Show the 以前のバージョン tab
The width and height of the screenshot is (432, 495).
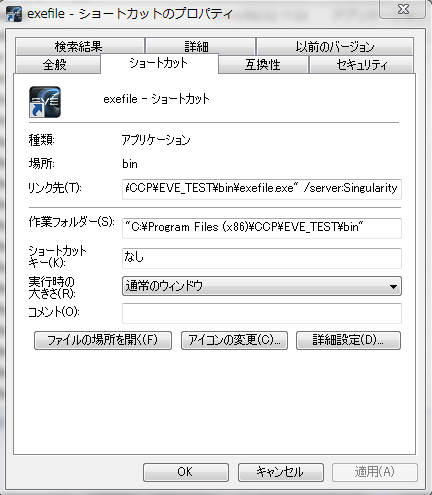[x=335, y=46]
